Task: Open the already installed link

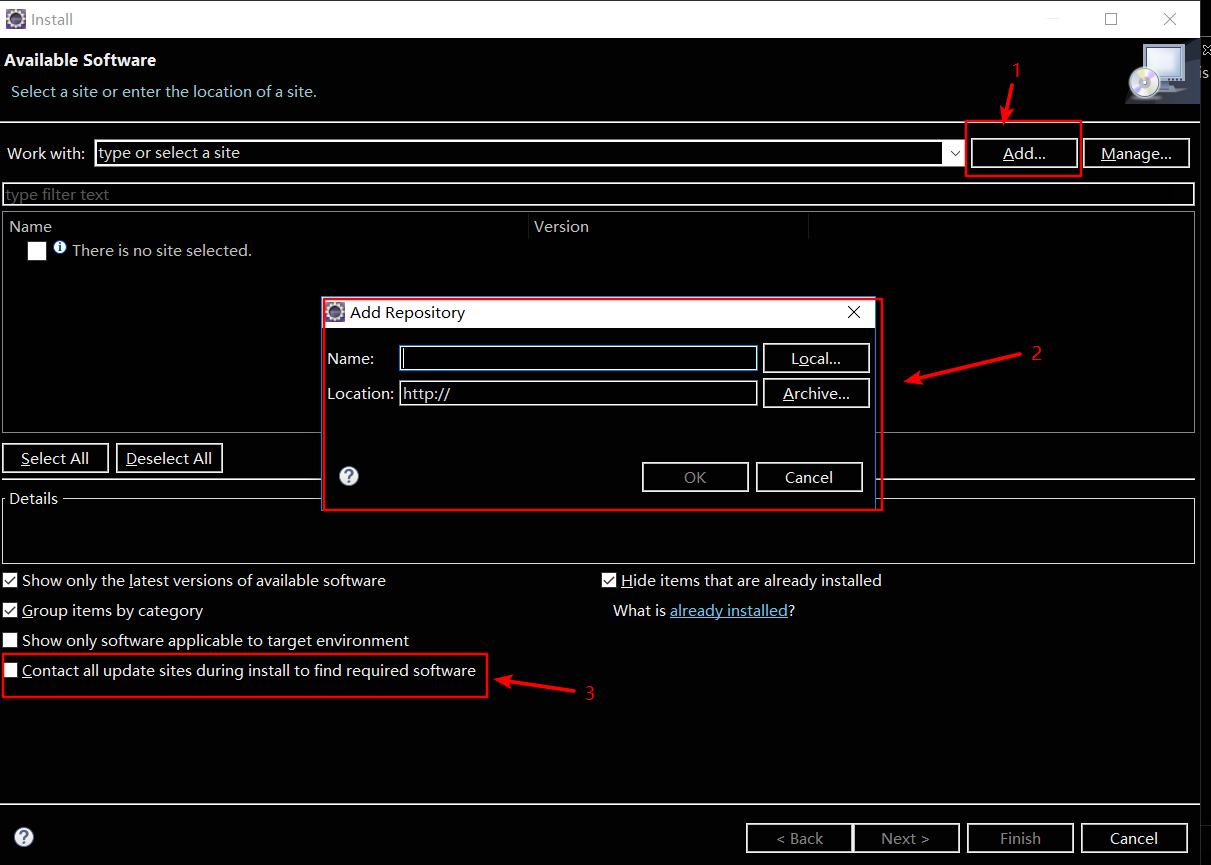Action: [x=728, y=610]
